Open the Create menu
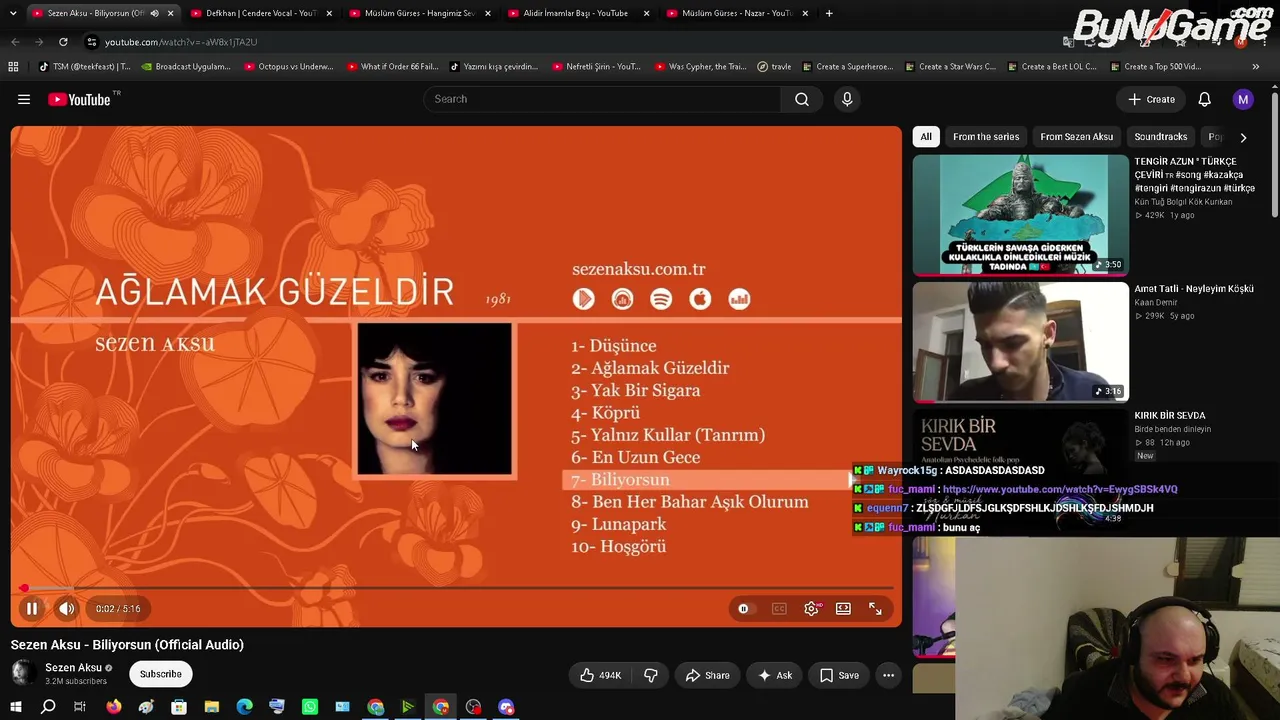This screenshot has height=720, width=1280. 1151,99
